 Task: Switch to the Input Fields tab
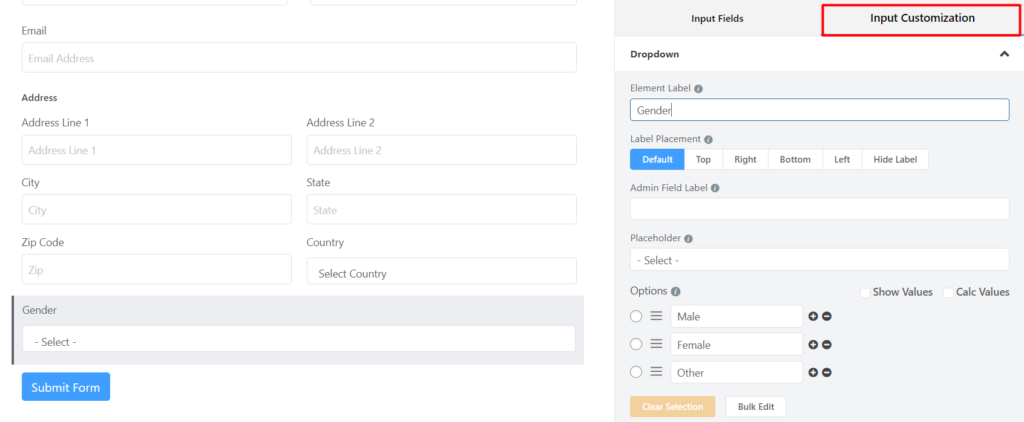tap(717, 18)
